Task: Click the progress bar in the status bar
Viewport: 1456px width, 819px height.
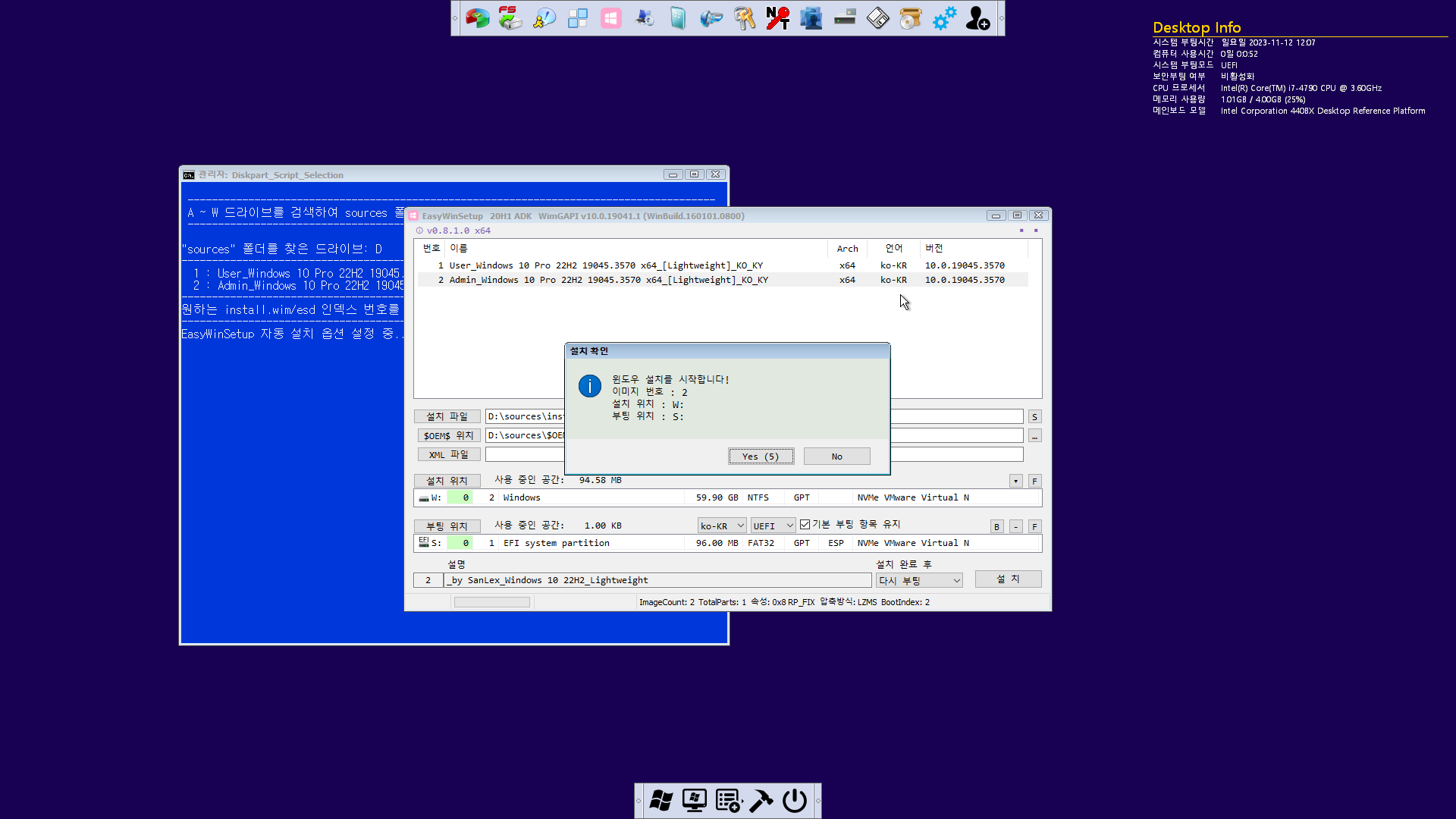Action: click(x=491, y=602)
